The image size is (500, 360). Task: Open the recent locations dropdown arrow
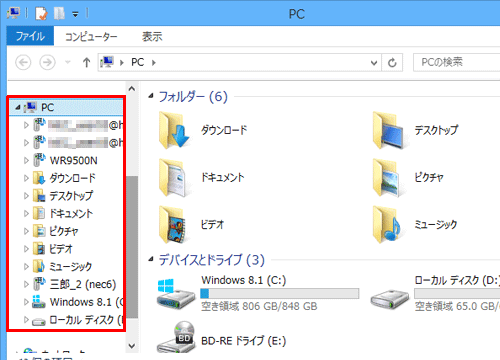(68, 62)
